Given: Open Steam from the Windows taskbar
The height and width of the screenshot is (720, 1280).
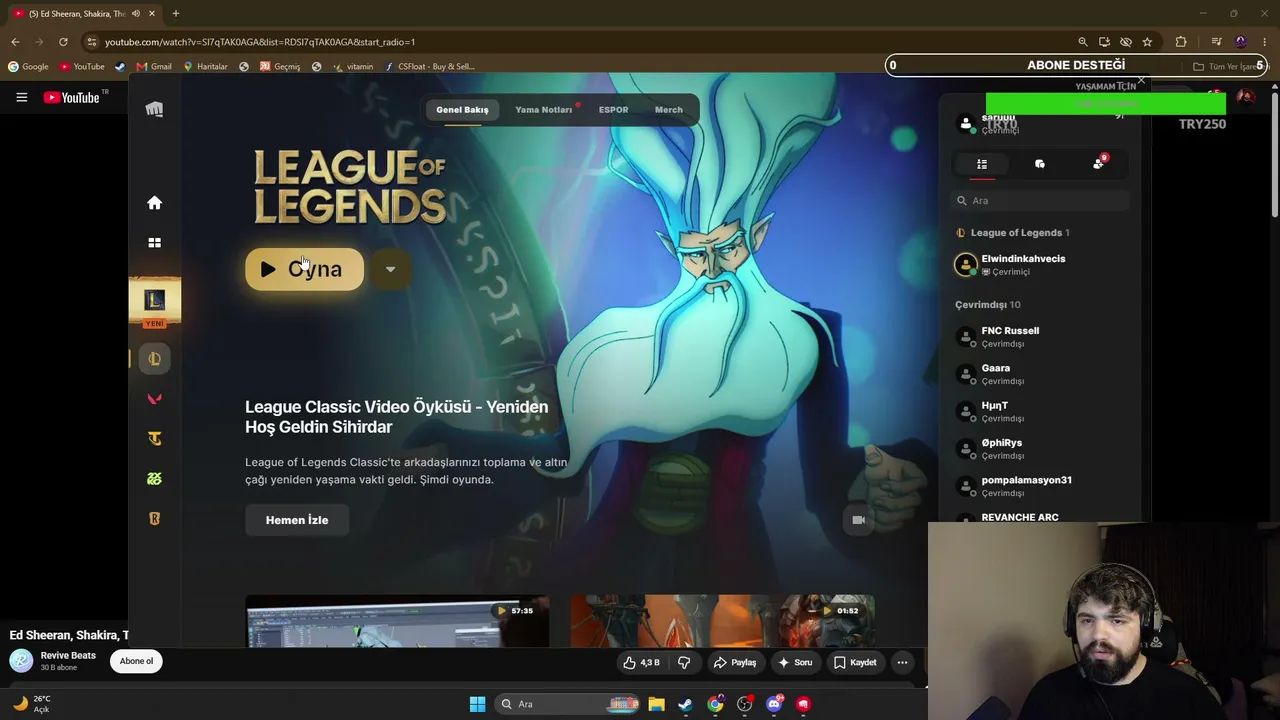Looking at the screenshot, I should pyautogui.click(x=685, y=704).
